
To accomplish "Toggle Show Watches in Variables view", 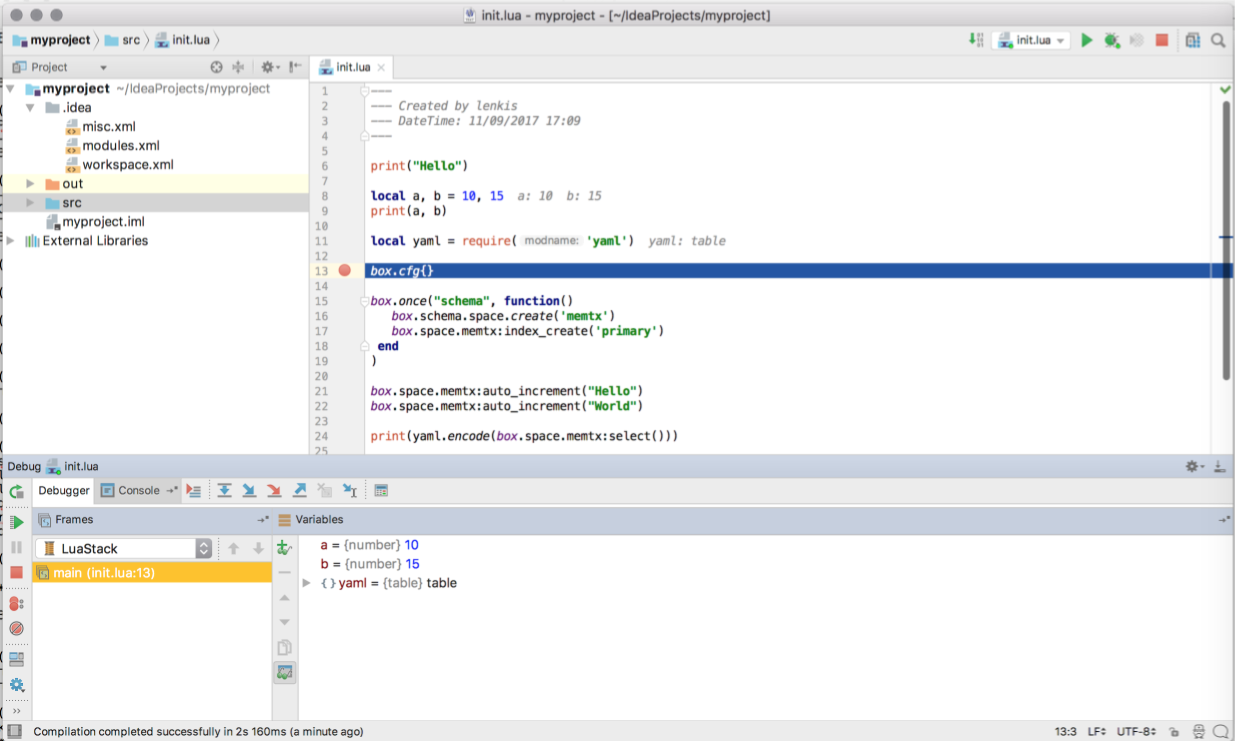I will click(285, 673).
